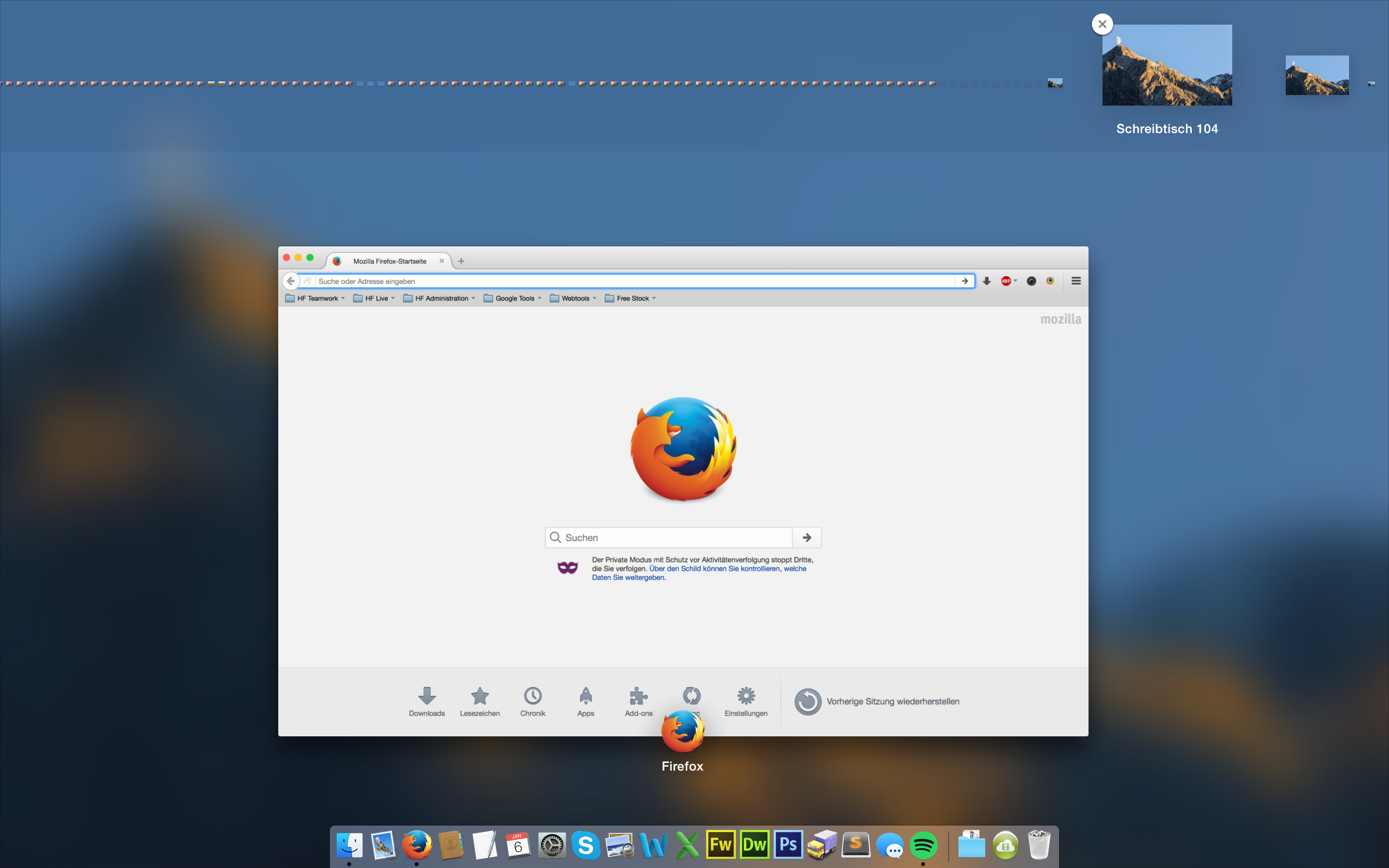Open Add-ons puzzle piece icon
The width and height of the screenshot is (1389, 868).
(x=638, y=696)
